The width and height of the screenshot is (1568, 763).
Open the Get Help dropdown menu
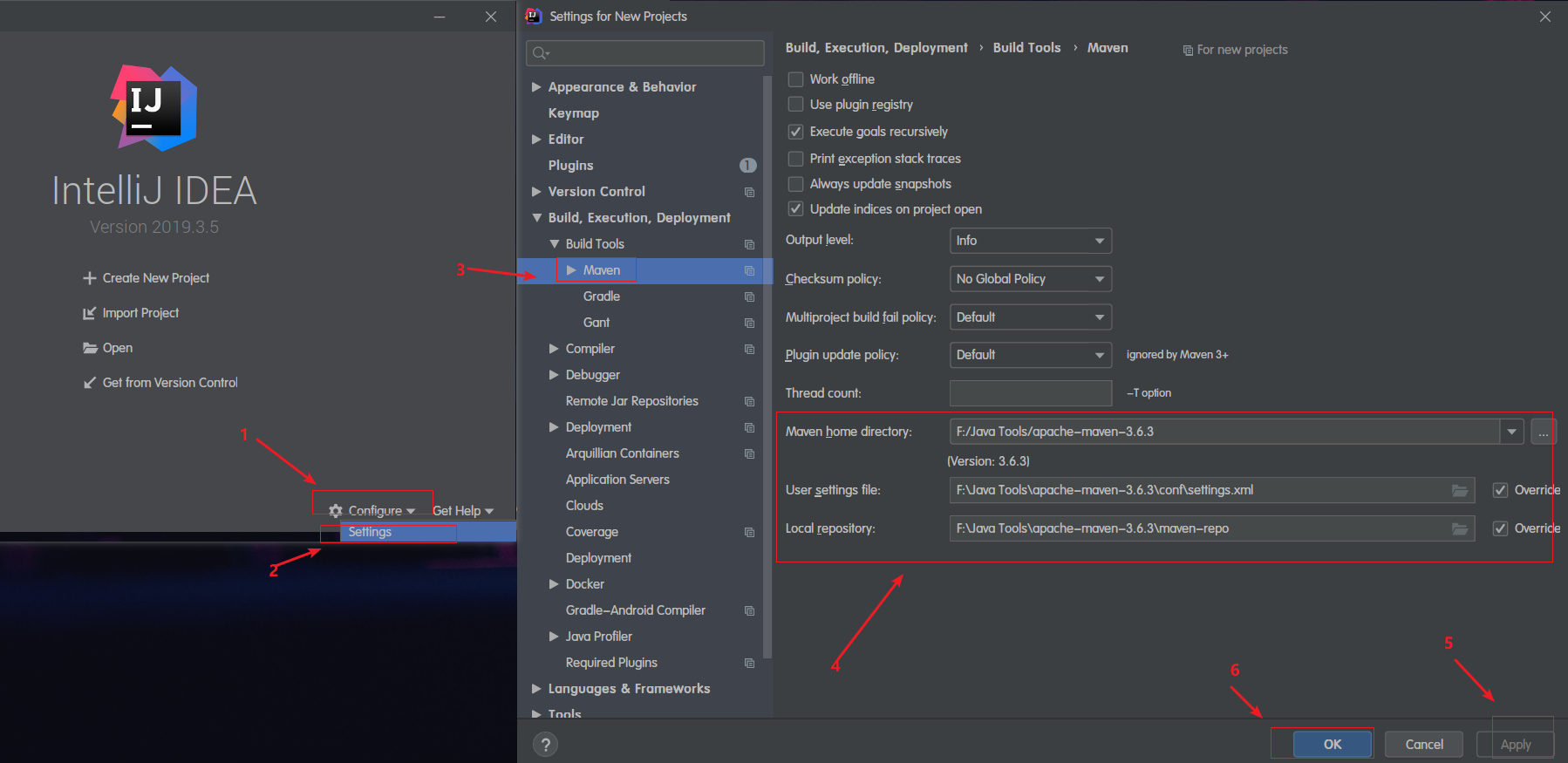pyautogui.click(x=463, y=511)
